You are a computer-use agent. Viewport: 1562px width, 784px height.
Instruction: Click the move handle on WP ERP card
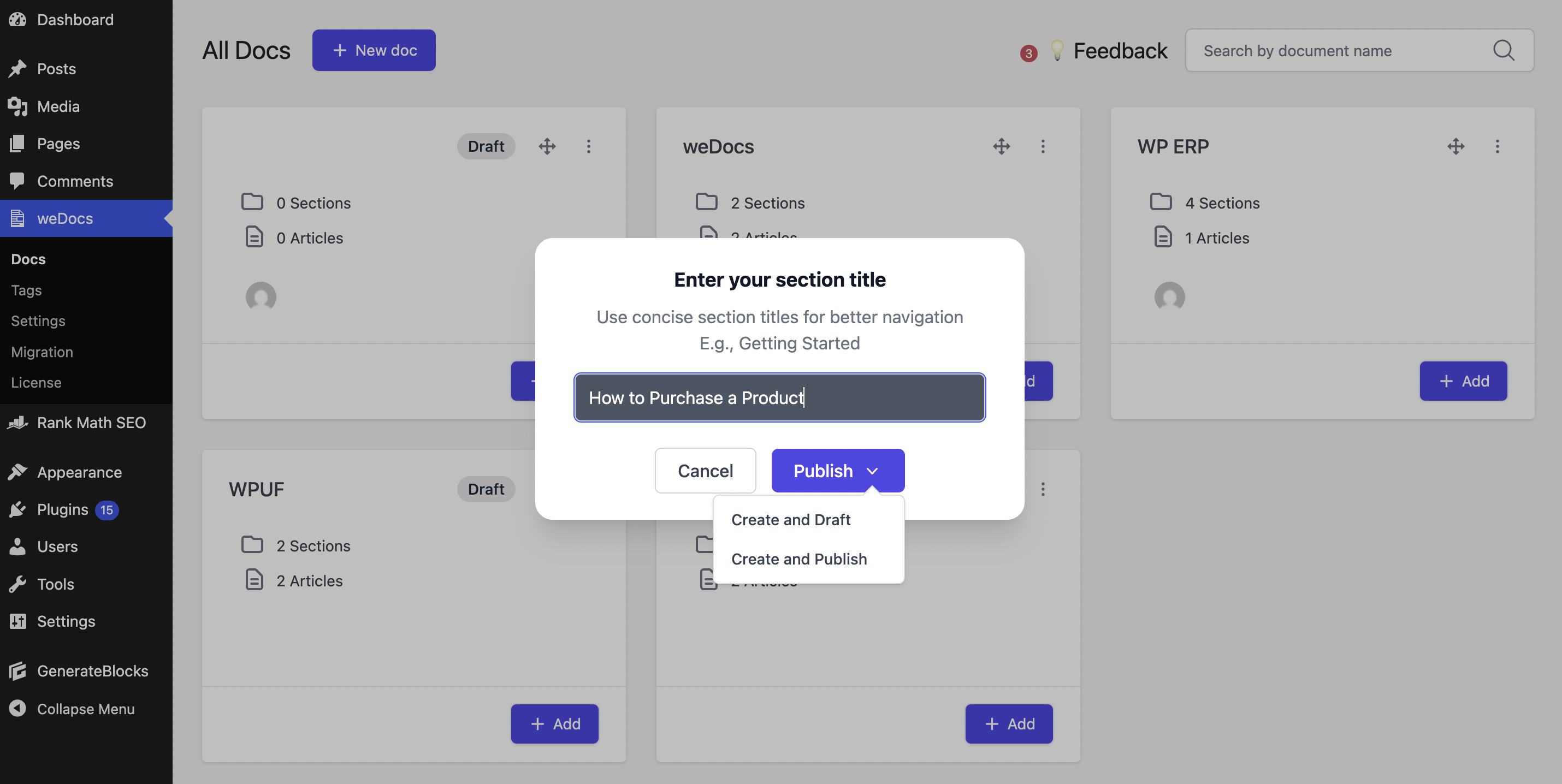1455,146
